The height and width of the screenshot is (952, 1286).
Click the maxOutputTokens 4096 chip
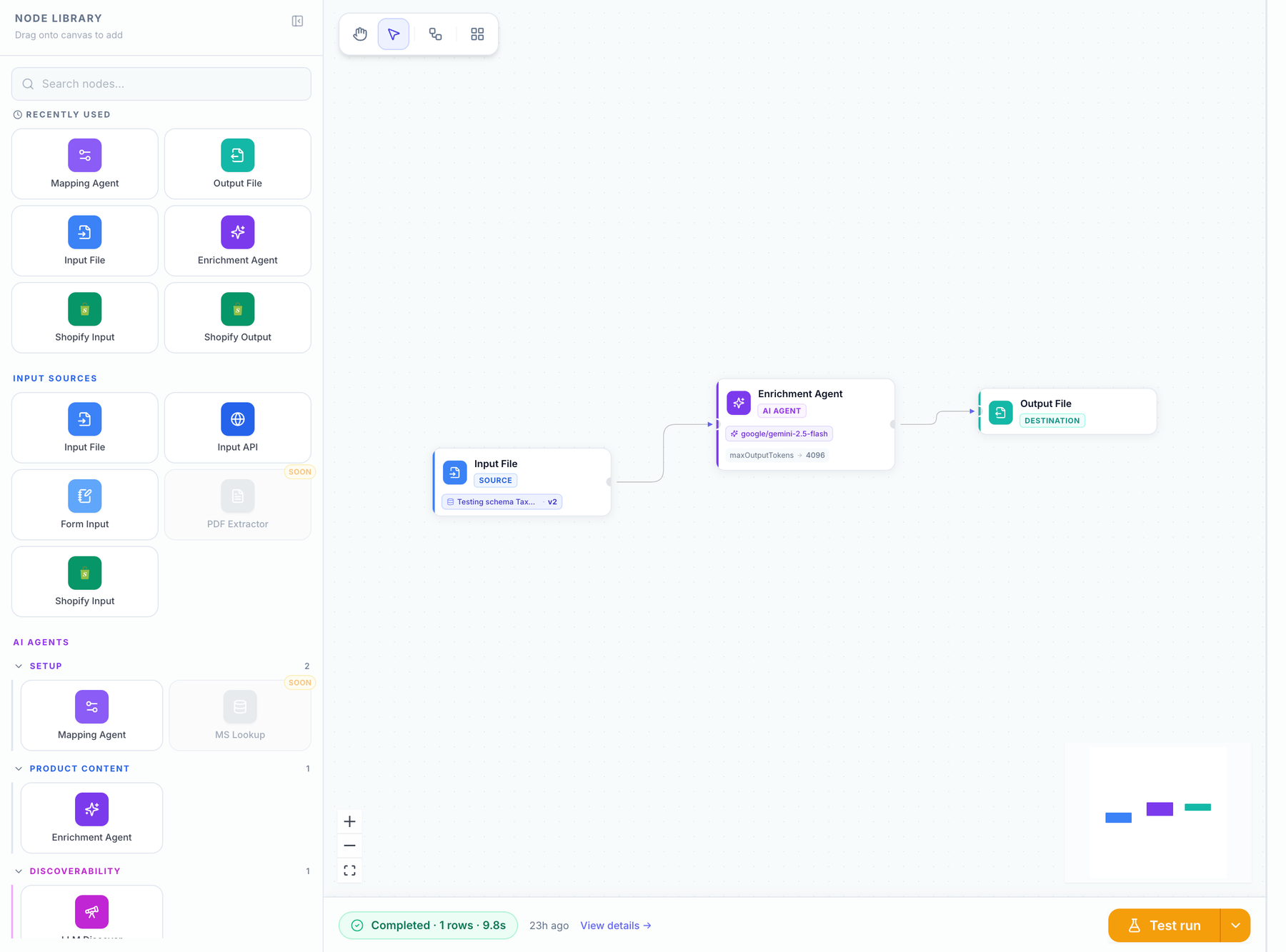[777, 455]
